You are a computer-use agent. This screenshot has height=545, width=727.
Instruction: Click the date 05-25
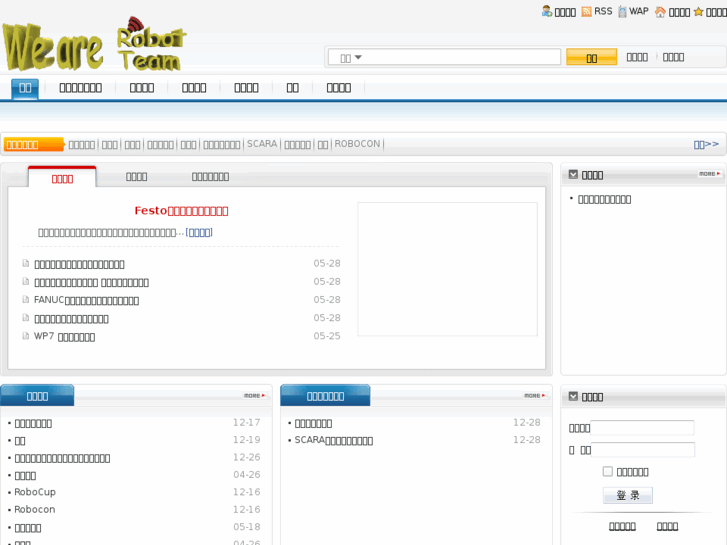pos(327,336)
